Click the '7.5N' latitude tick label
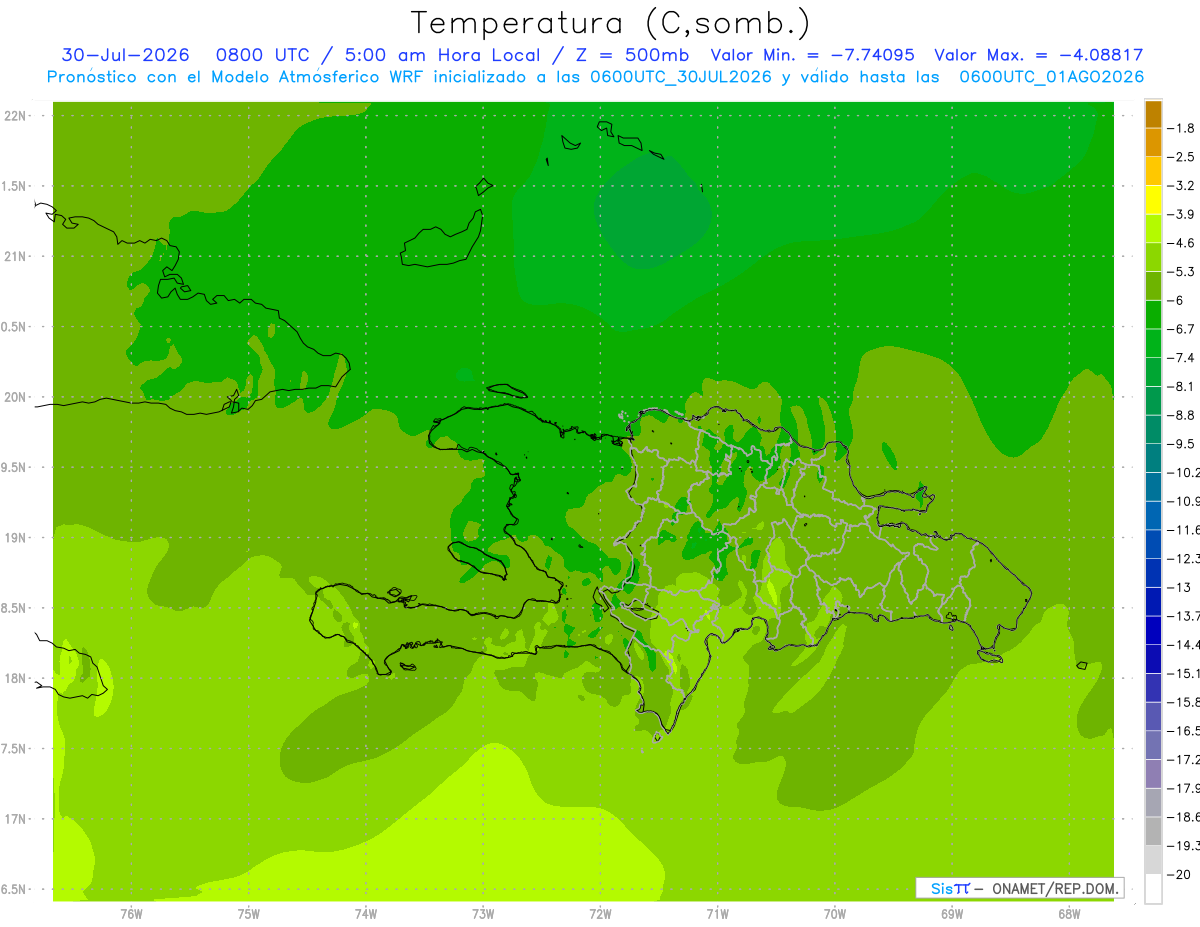This screenshot has width=1200, height=927. pyautogui.click(x=14, y=749)
